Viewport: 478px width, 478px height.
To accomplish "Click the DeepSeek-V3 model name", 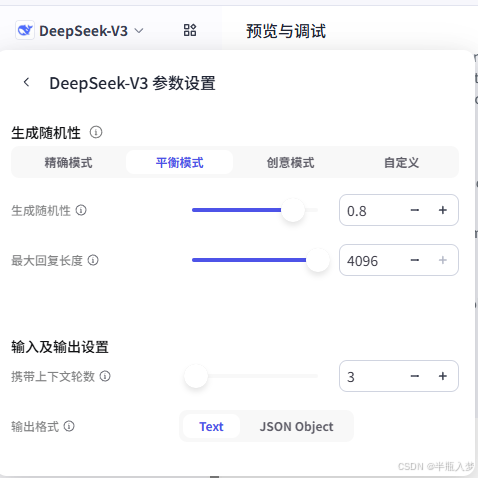I will [83, 31].
